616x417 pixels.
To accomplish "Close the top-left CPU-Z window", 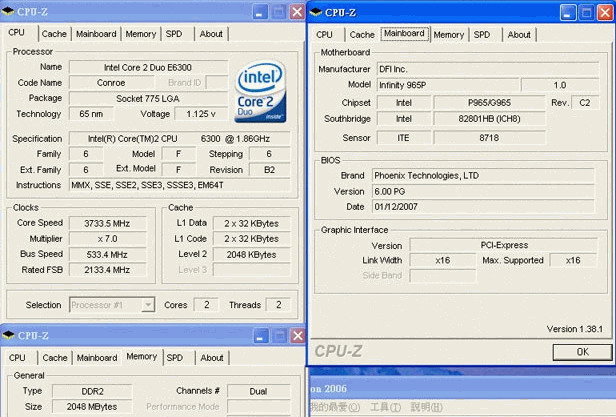I will tap(297, 12).
